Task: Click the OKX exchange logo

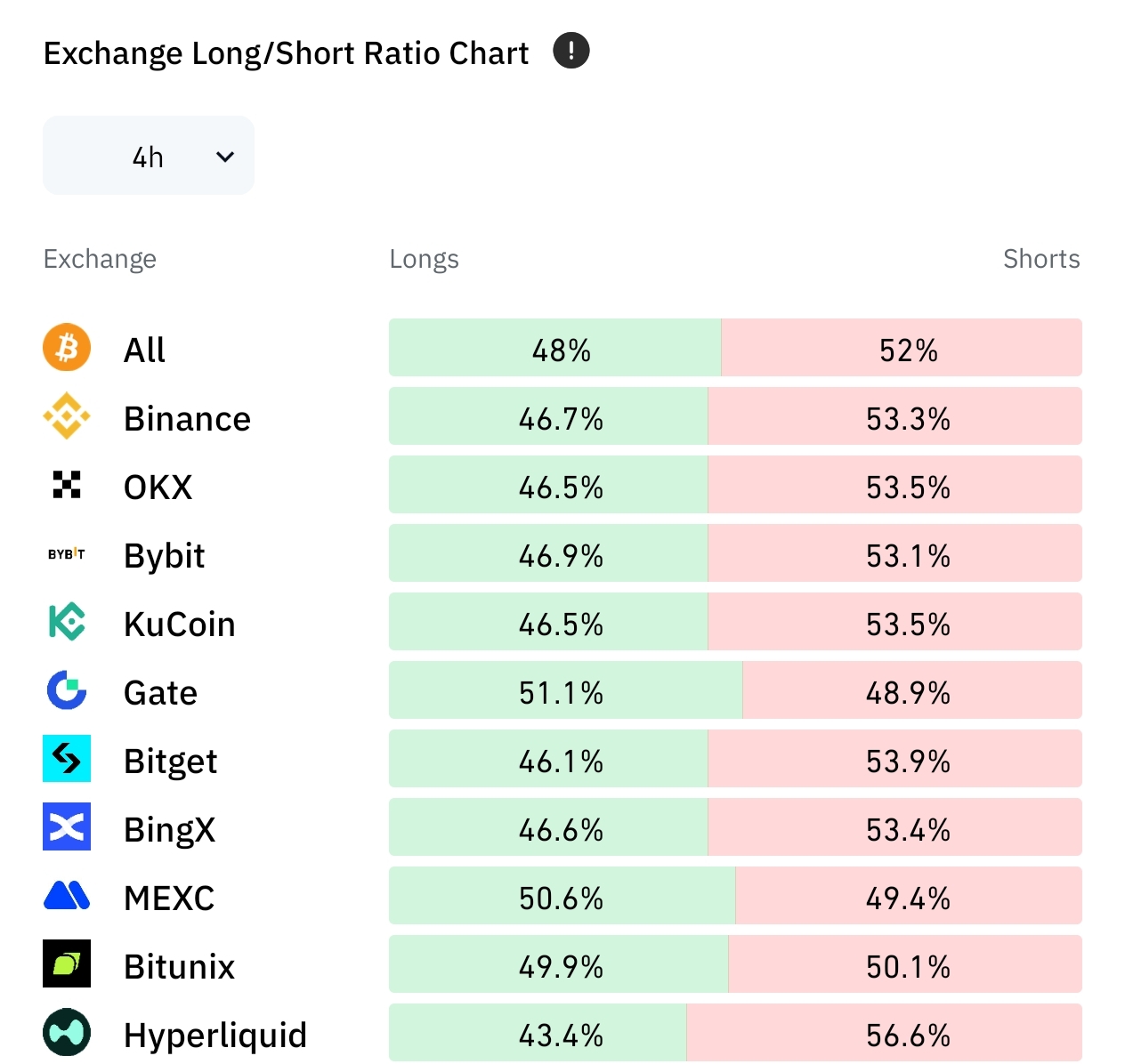Action: 67,485
